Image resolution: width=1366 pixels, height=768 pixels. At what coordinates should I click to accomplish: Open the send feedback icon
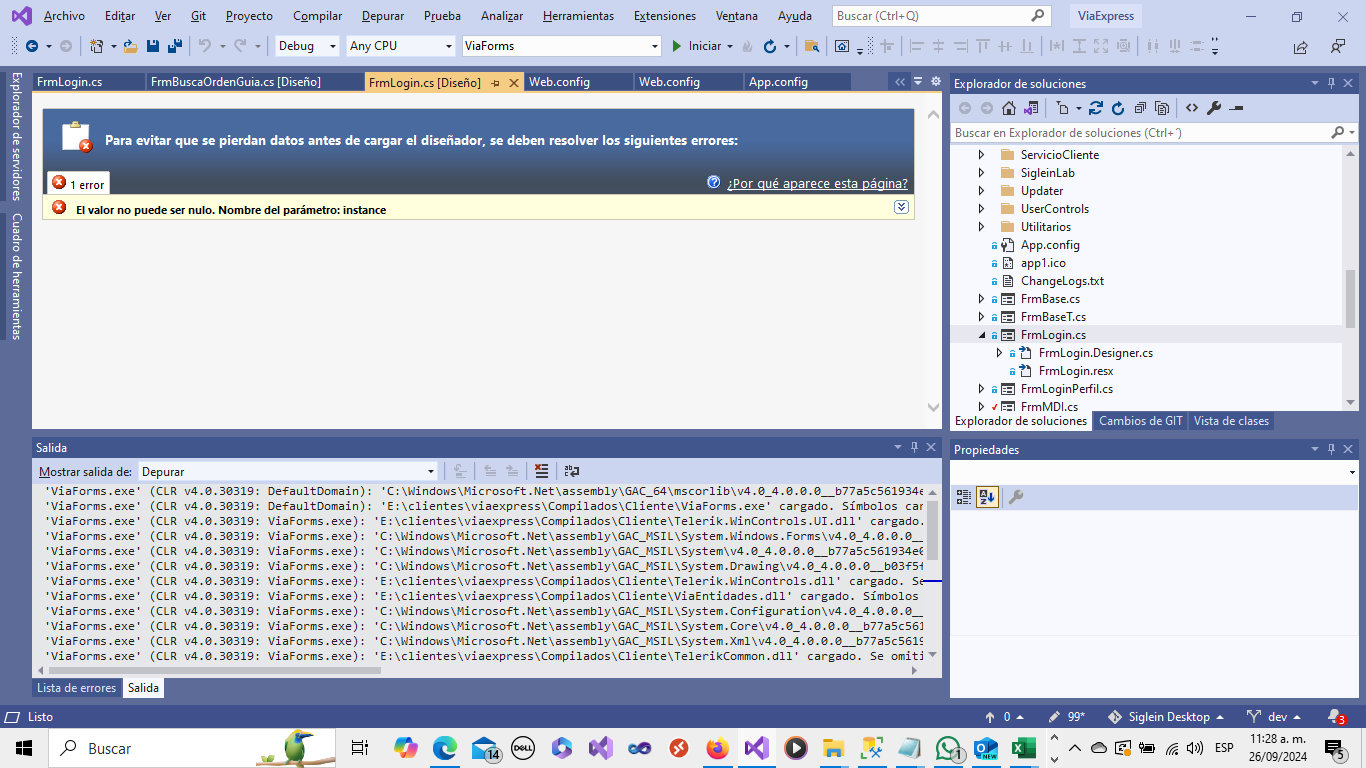(x=1338, y=46)
